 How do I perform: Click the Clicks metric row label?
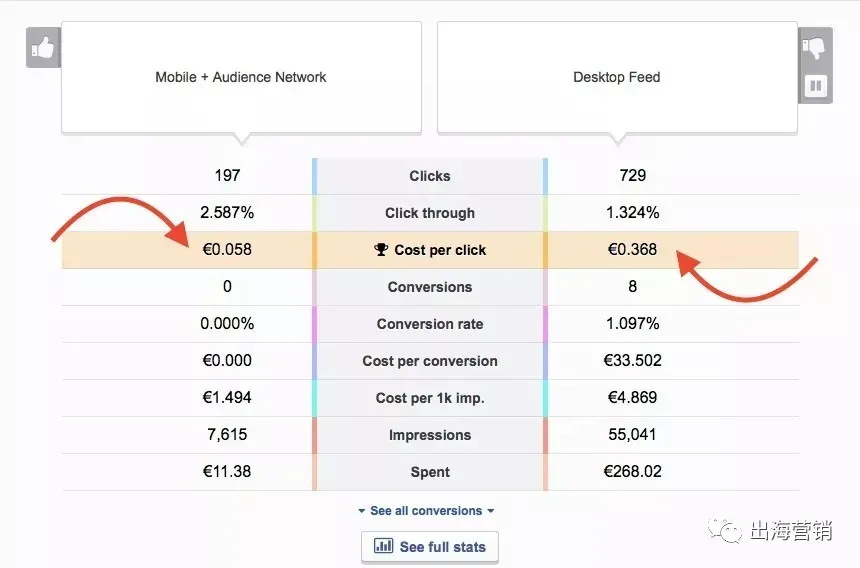click(430, 176)
